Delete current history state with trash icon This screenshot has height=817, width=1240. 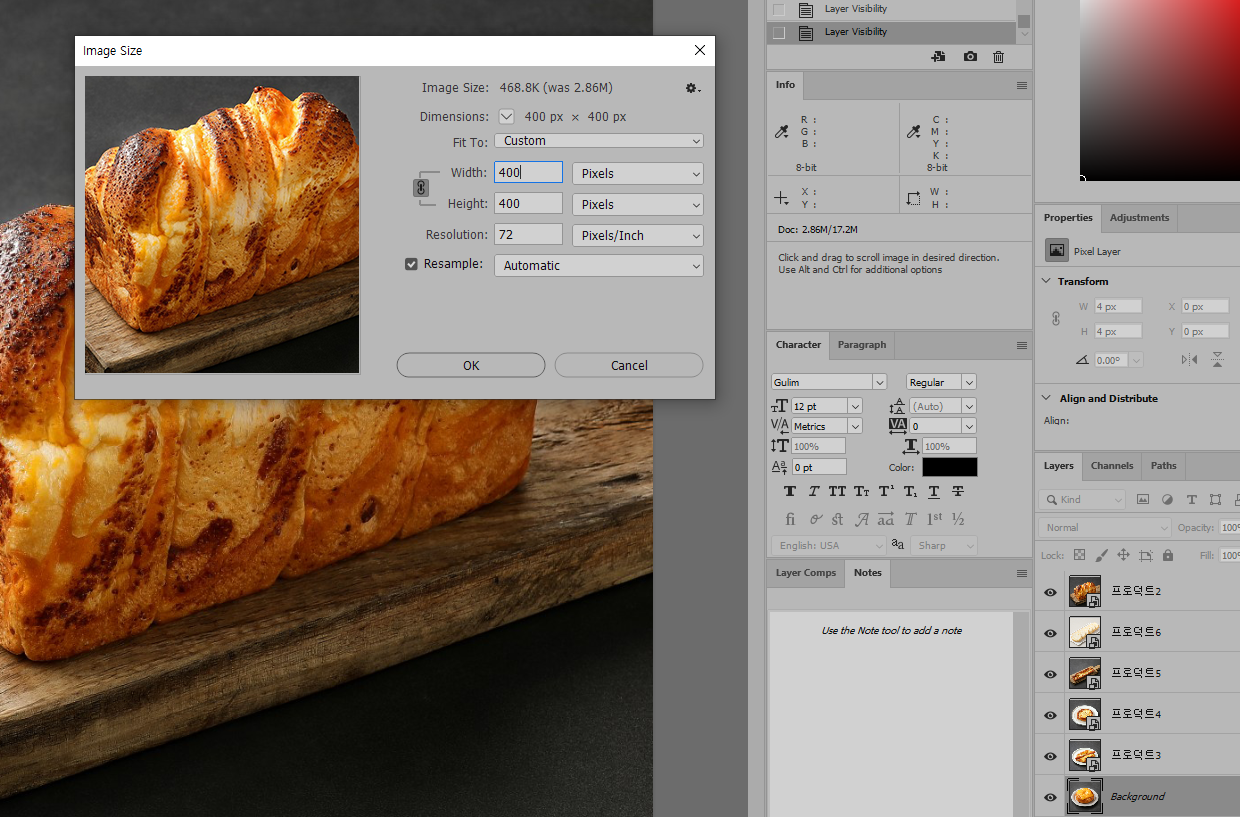pos(998,57)
